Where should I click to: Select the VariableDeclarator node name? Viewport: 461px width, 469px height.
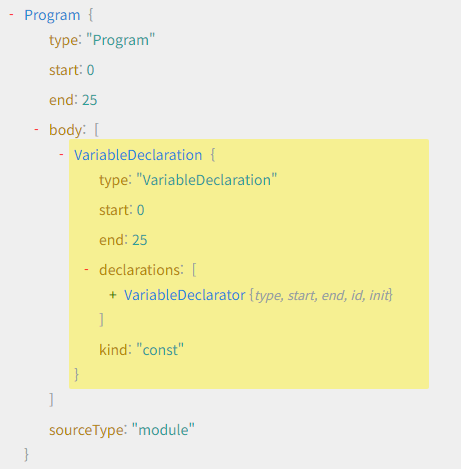(185, 295)
